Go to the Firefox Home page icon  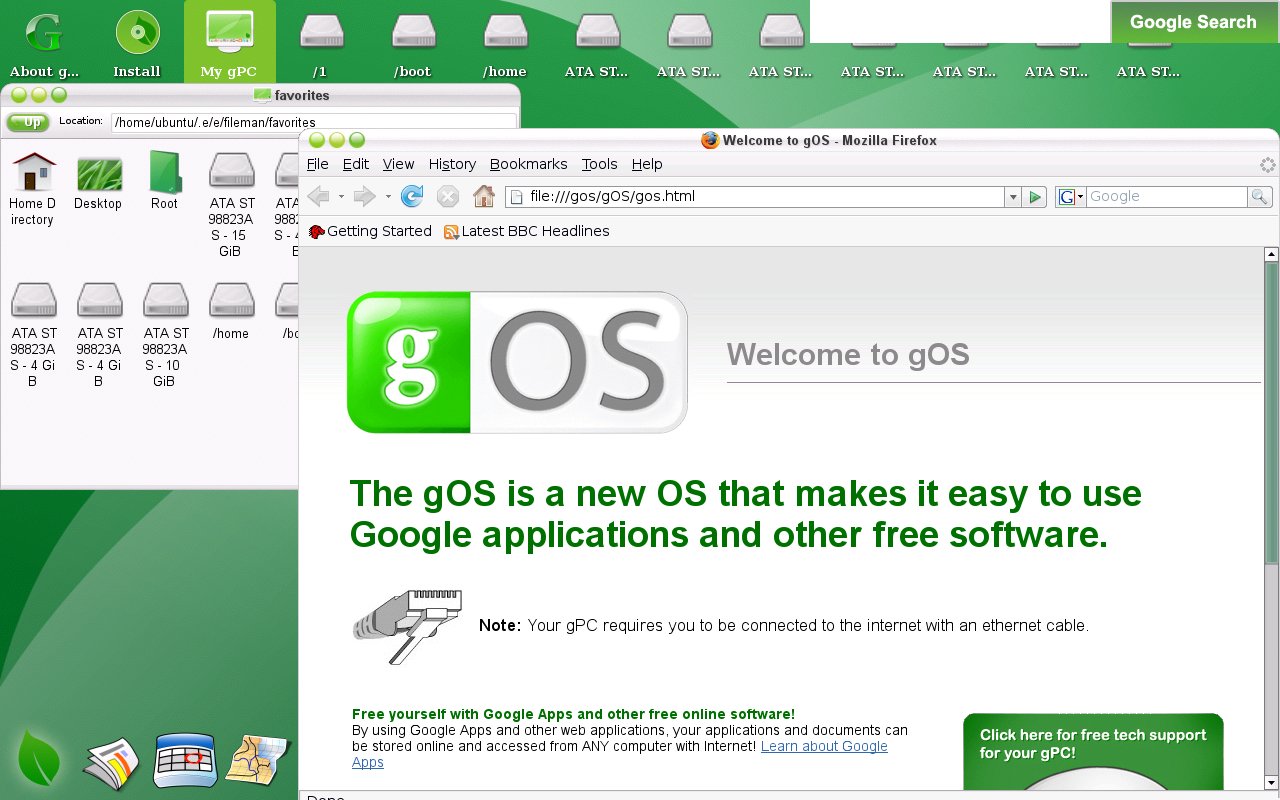[x=484, y=196]
